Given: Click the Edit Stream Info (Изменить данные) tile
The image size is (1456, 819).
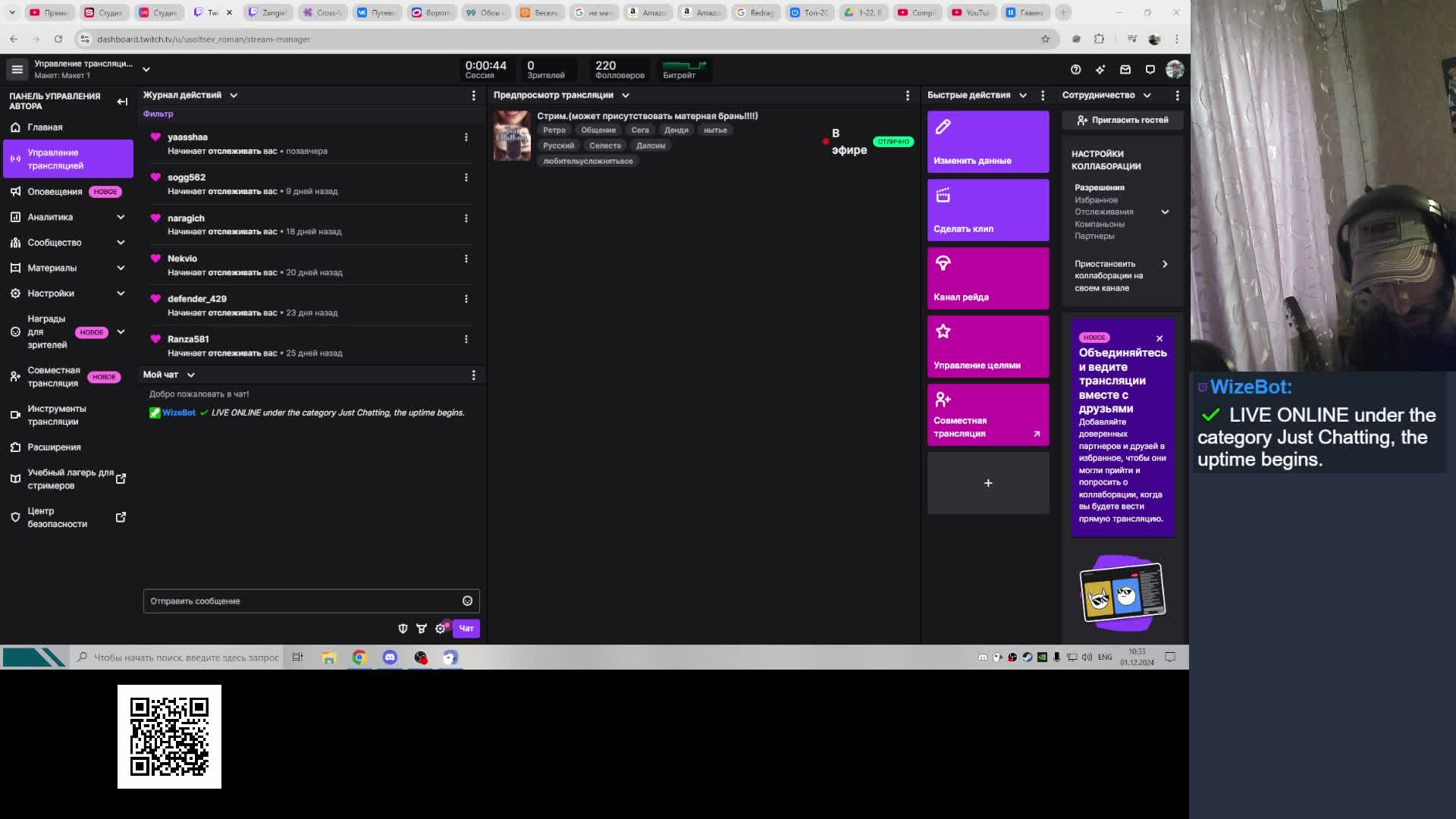Looking at the screenshot, I should (987, 142).
